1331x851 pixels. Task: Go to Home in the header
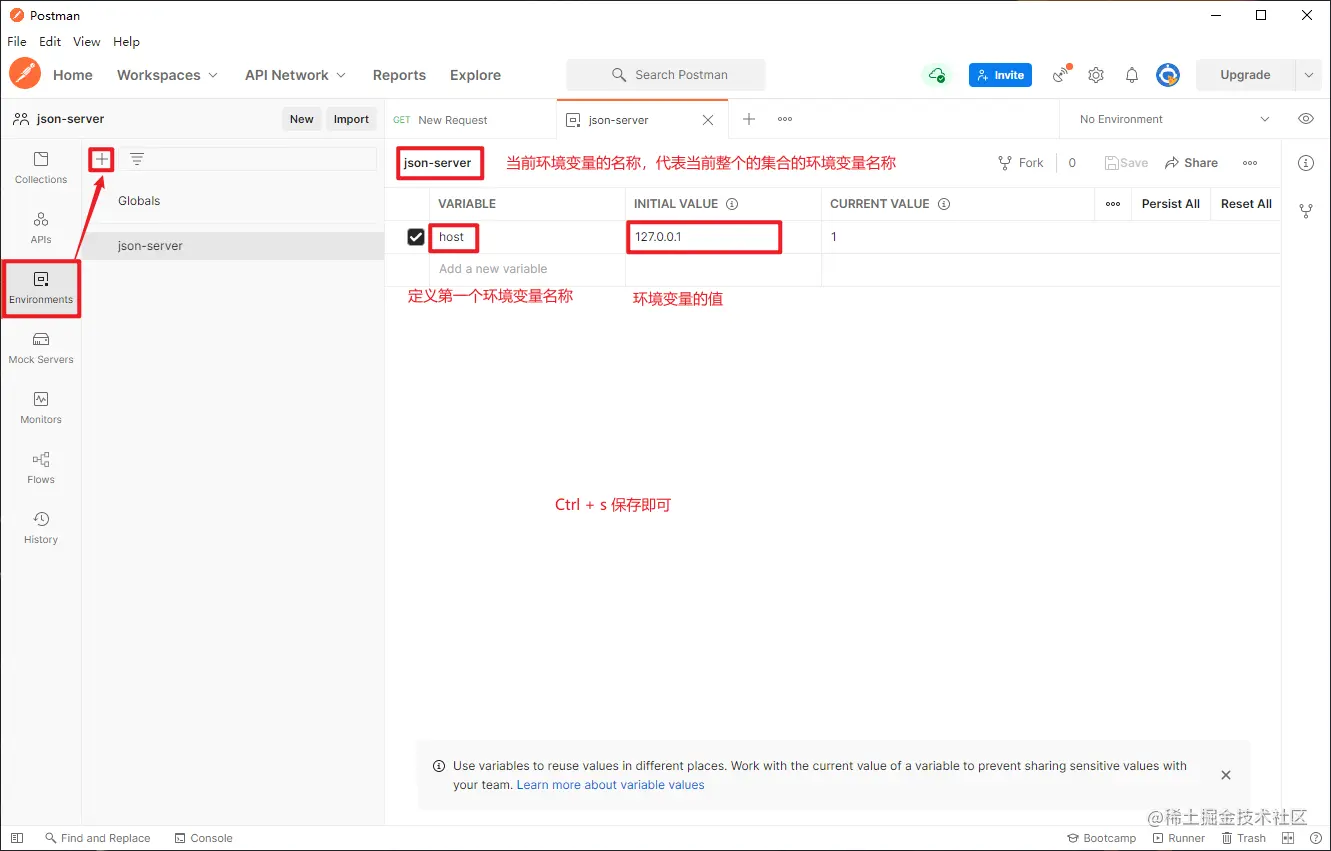click(73, 75)
